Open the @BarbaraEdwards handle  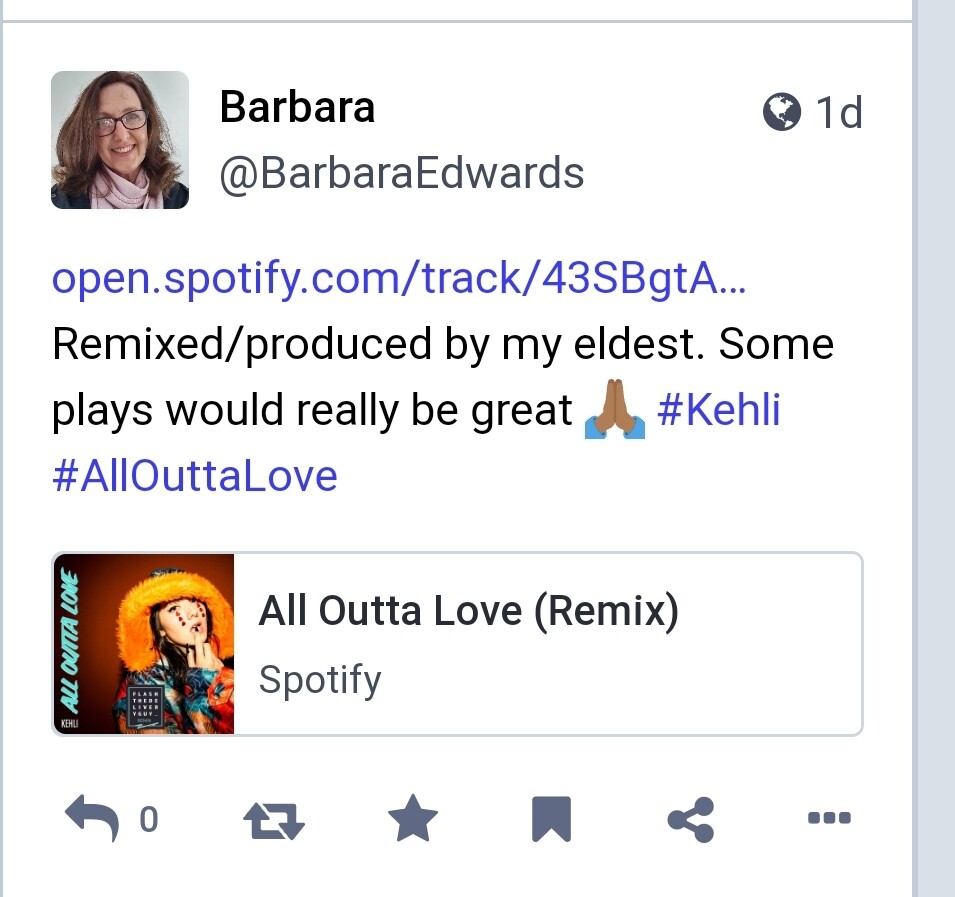point(401,173)
